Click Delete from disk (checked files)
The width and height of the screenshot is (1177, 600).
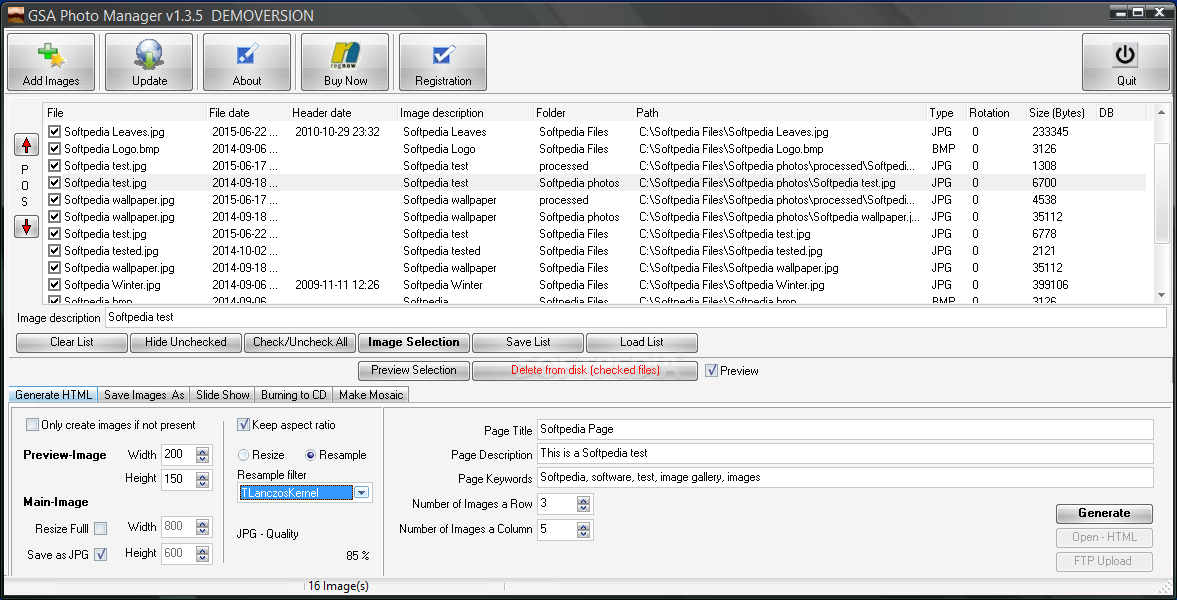tap(585, 370)
